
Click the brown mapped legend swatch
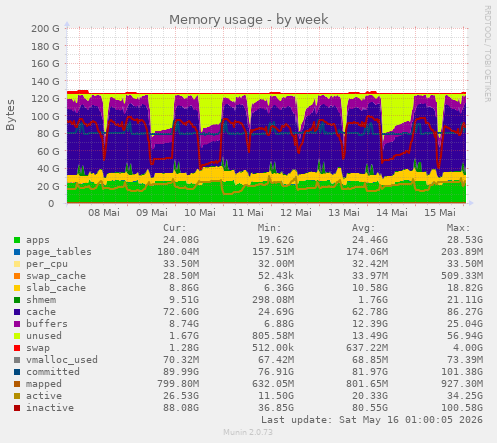coord(17,384)
